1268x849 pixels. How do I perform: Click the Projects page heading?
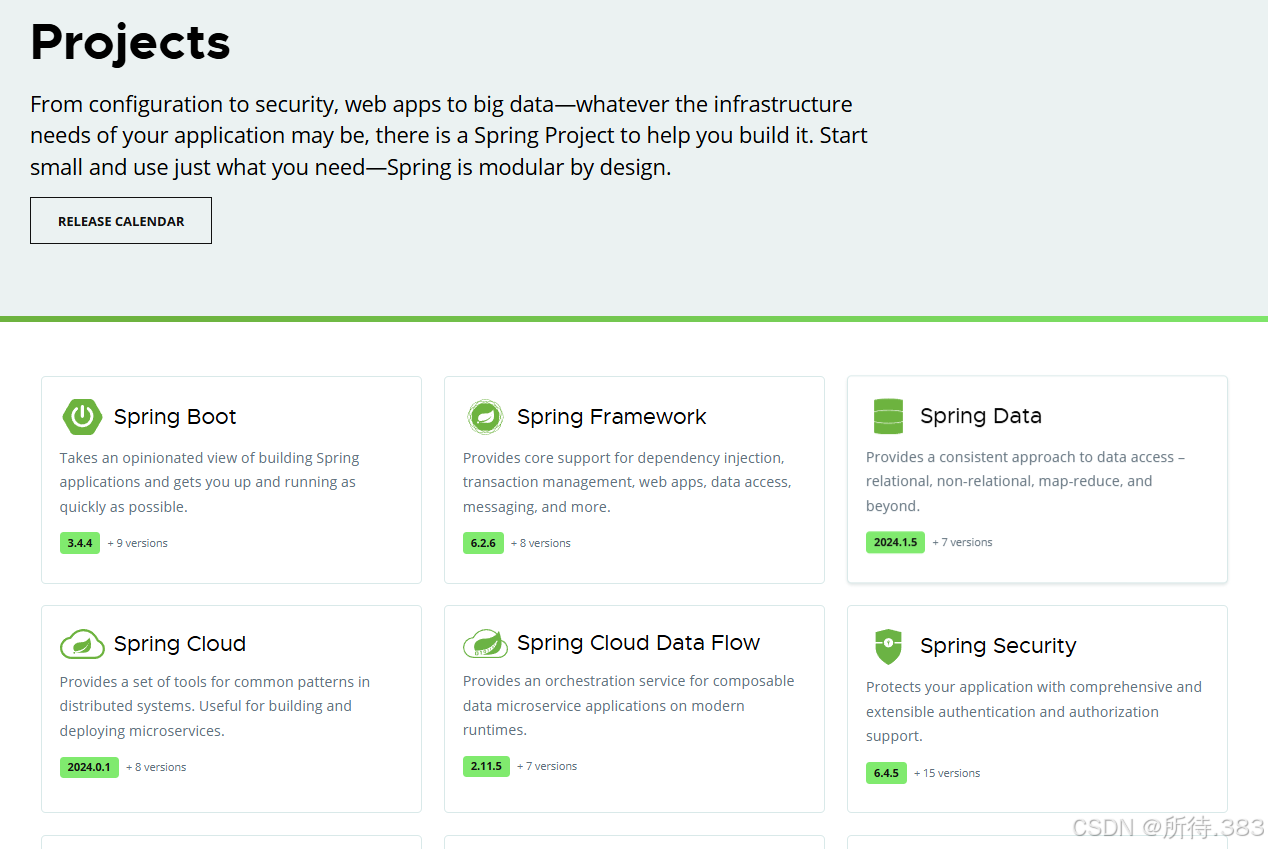coord(130,42)
